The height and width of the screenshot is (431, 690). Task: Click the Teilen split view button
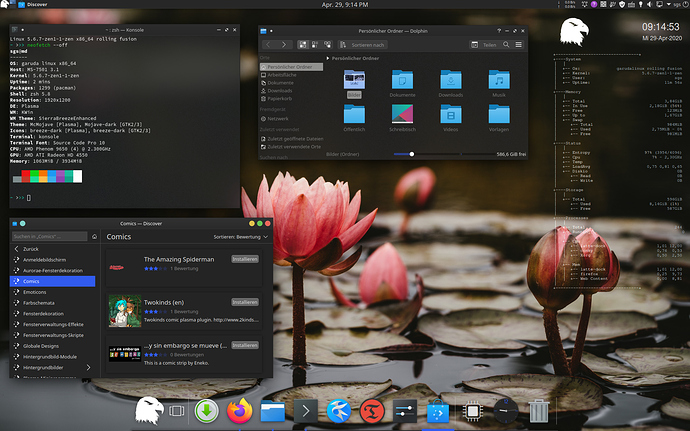click(484, 44)
